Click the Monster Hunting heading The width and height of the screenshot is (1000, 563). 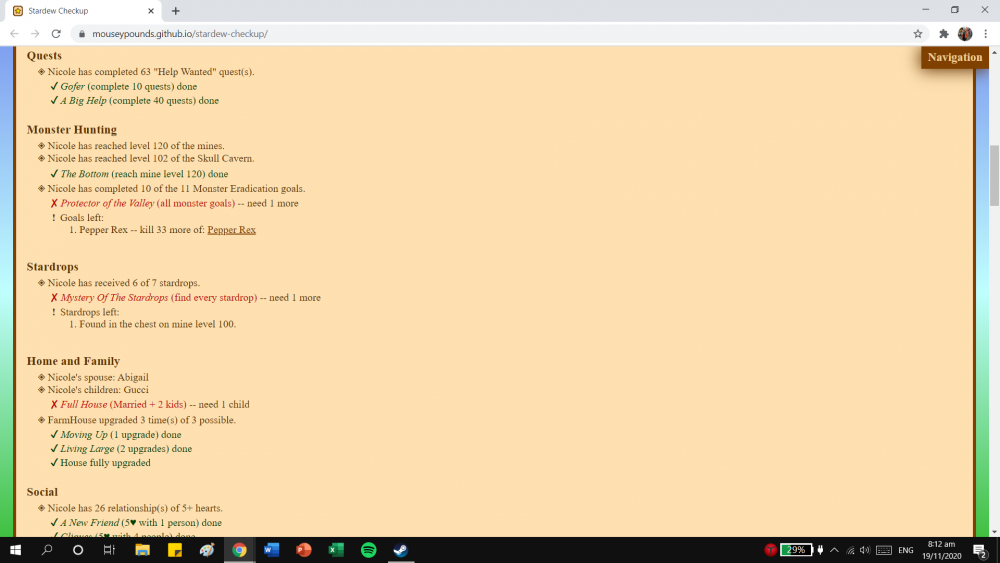71,129
